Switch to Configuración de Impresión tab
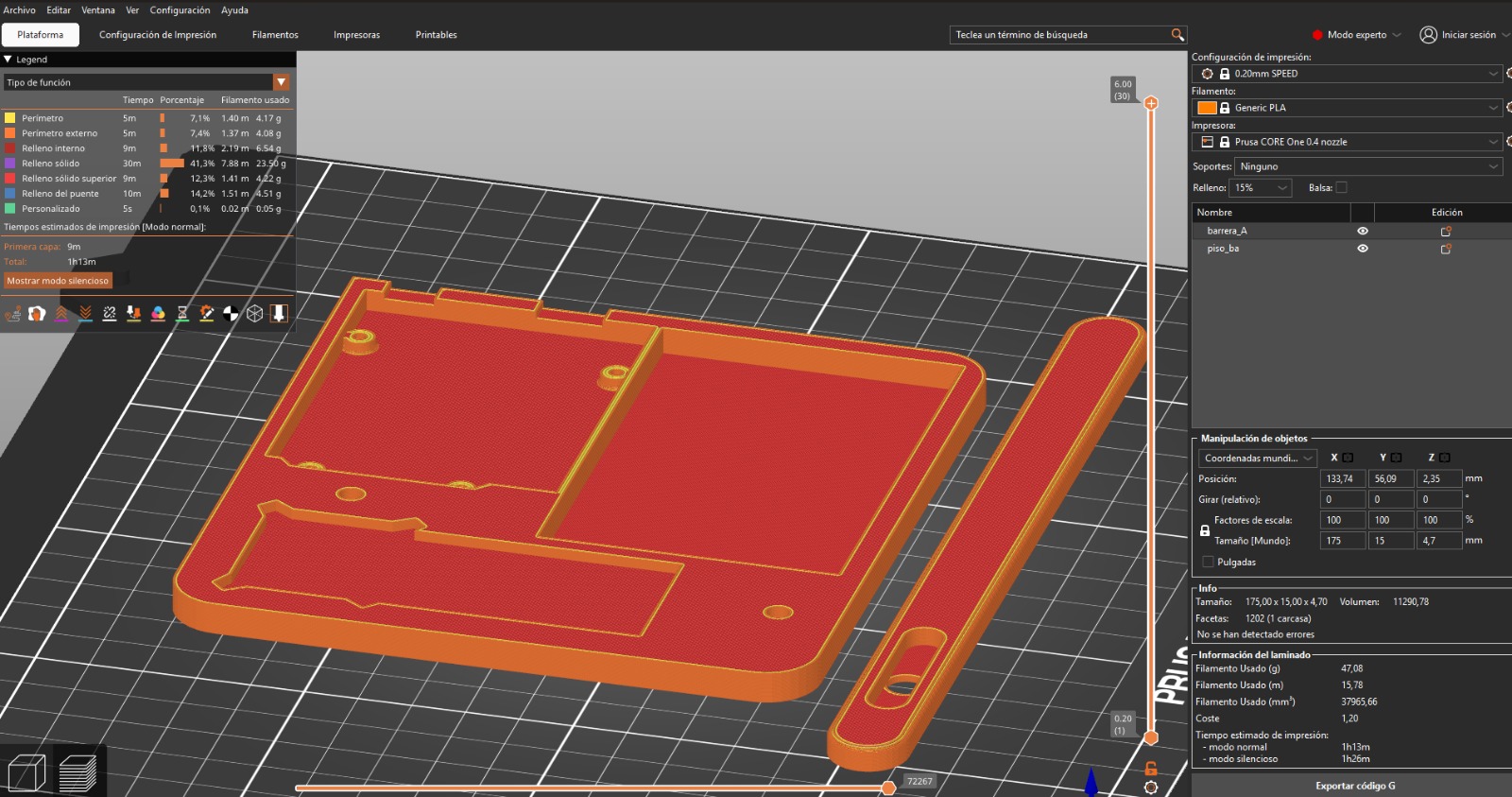The width and height of the screenshot is (1512, 797). 158,35
